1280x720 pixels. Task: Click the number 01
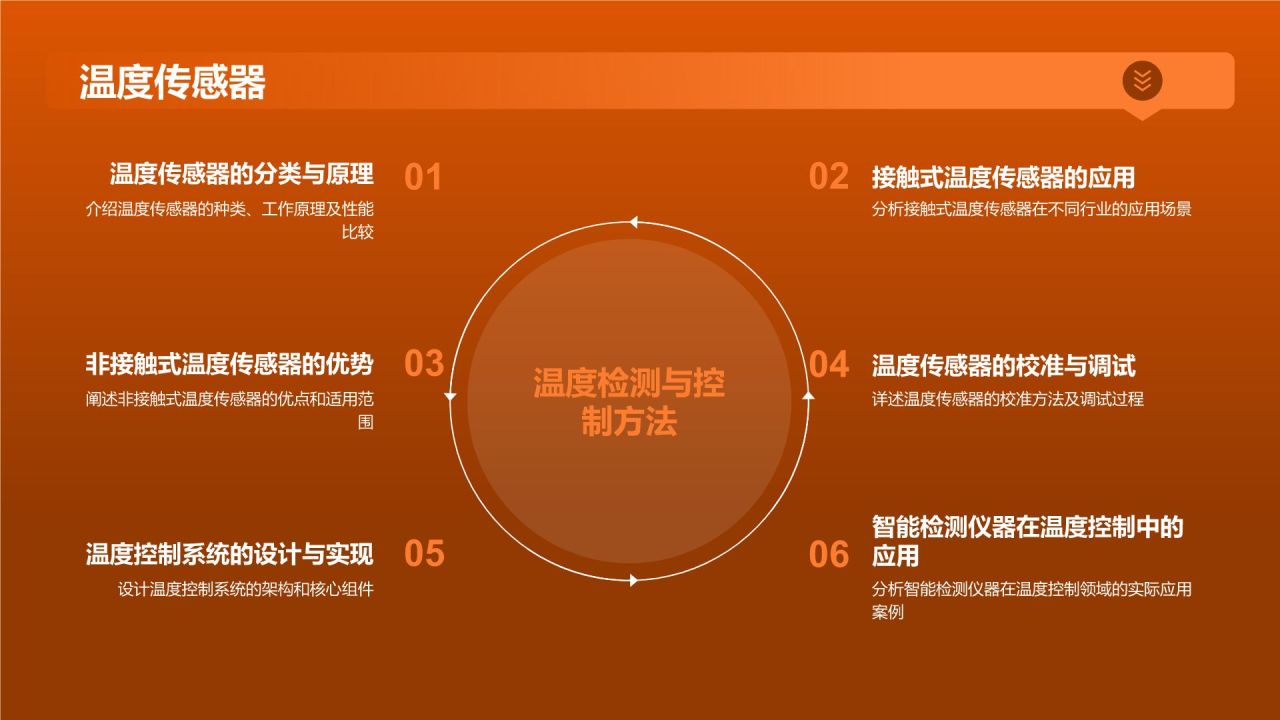423,177
